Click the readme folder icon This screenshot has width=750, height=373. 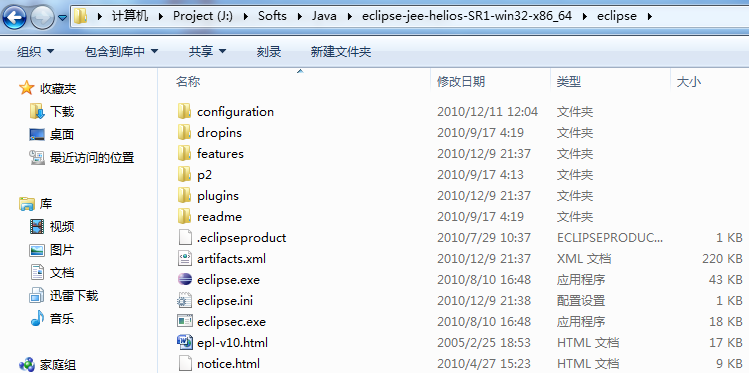coord(184,217)
